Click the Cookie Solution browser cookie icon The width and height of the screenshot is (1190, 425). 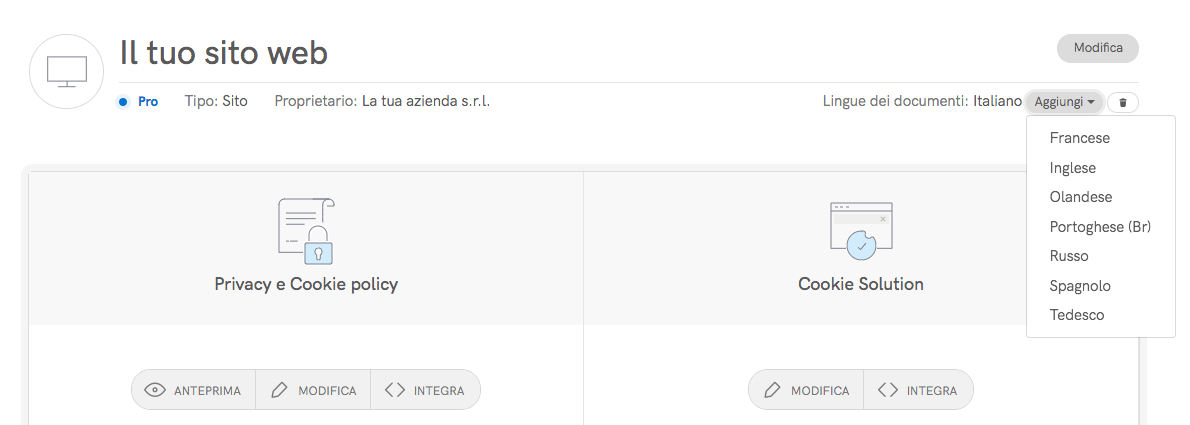pos(860,230)
